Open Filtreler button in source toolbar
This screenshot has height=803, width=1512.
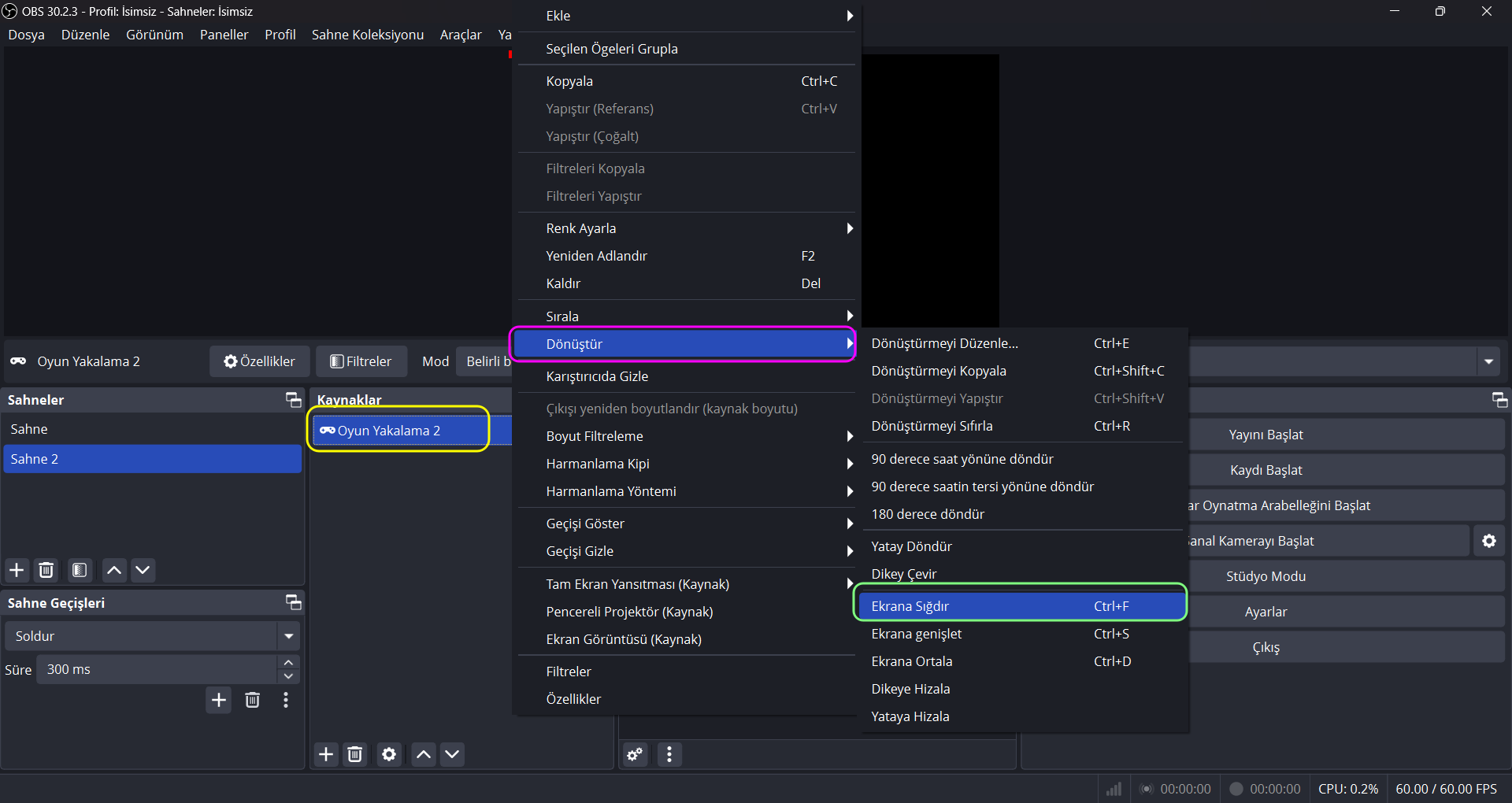pyautogui.click(x=361, y=361)
